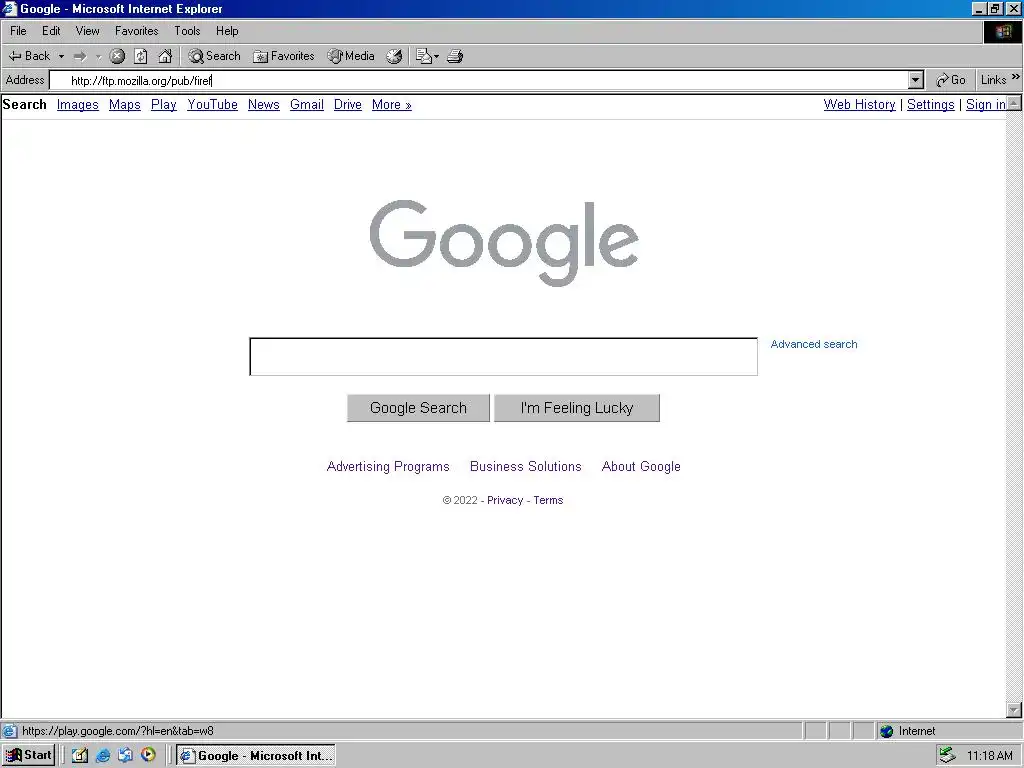Expand the More » link
This screenshot has width=1024, height=768.
coord(392,104)
